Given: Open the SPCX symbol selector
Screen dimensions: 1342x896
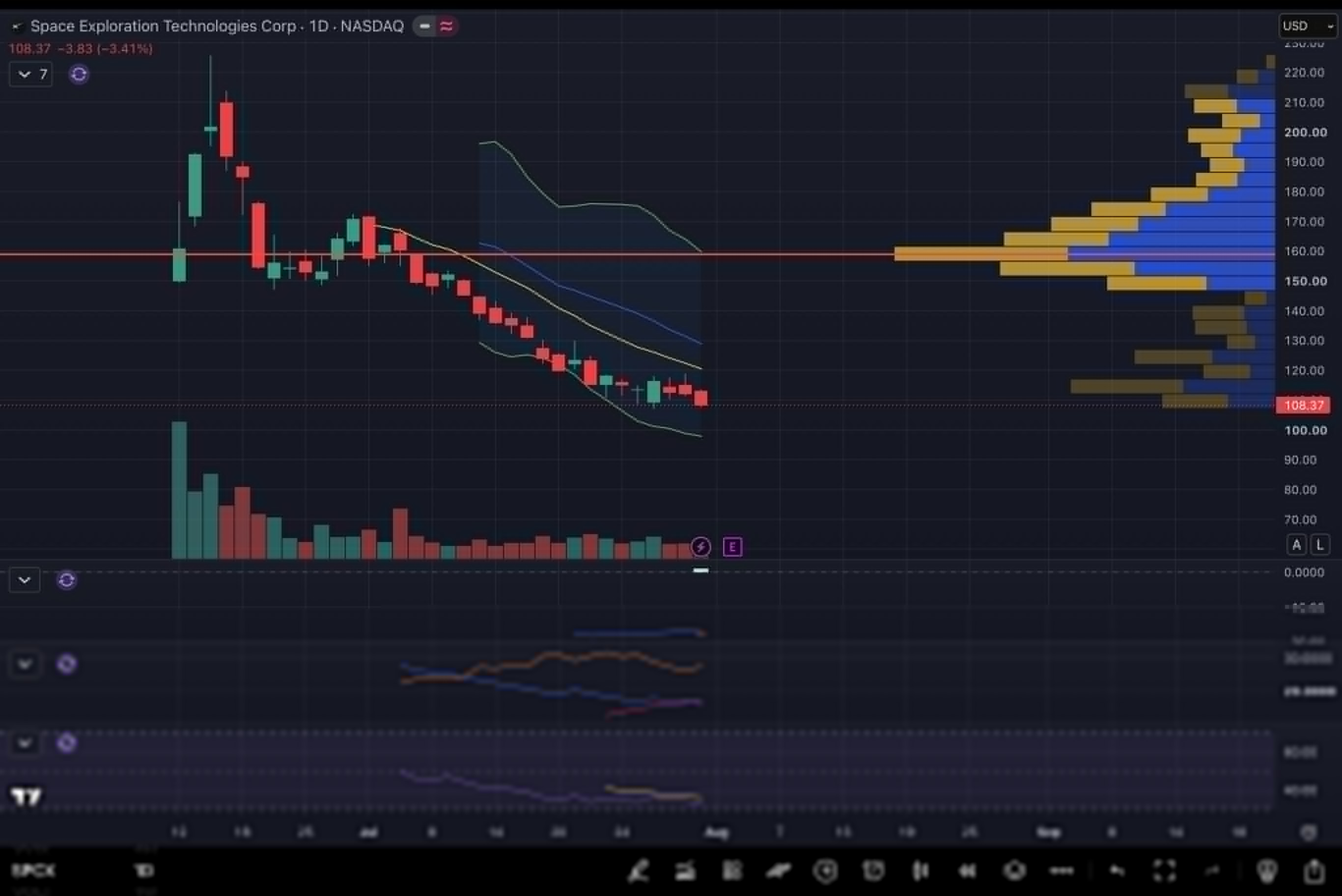Looking at the screenshot, I should click(x=33, y=871).
